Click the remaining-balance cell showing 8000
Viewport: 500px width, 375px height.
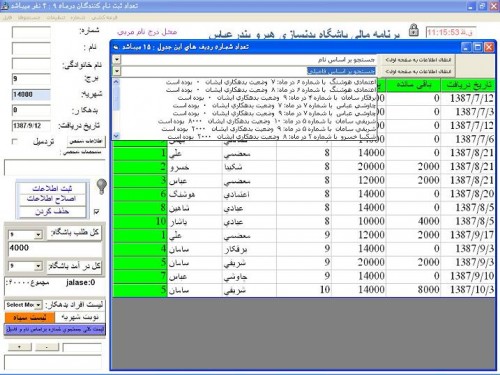(413, 290)
